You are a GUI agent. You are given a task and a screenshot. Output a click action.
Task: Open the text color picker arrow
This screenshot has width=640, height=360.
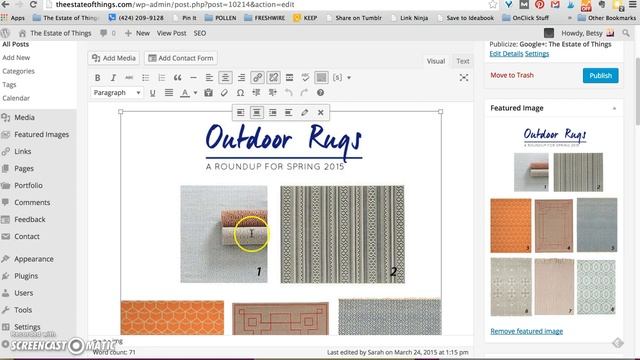[x=196, y=93]
